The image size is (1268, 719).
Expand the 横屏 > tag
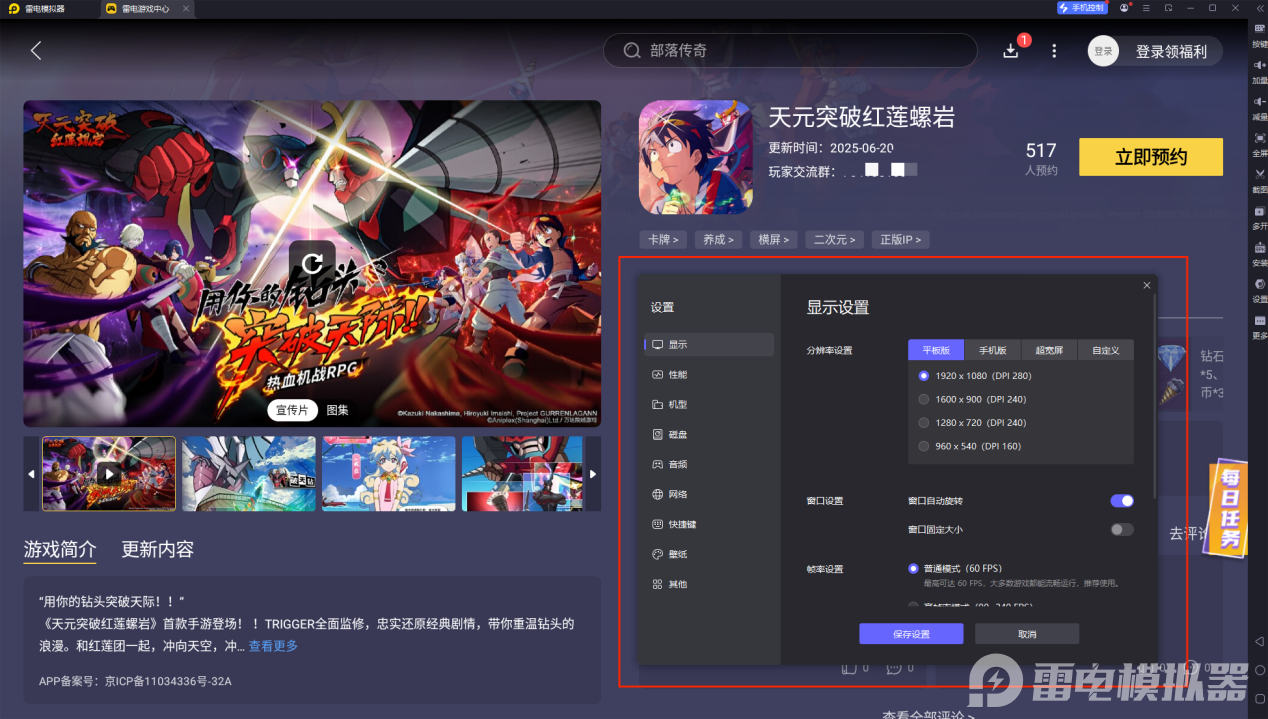[774, 240]
